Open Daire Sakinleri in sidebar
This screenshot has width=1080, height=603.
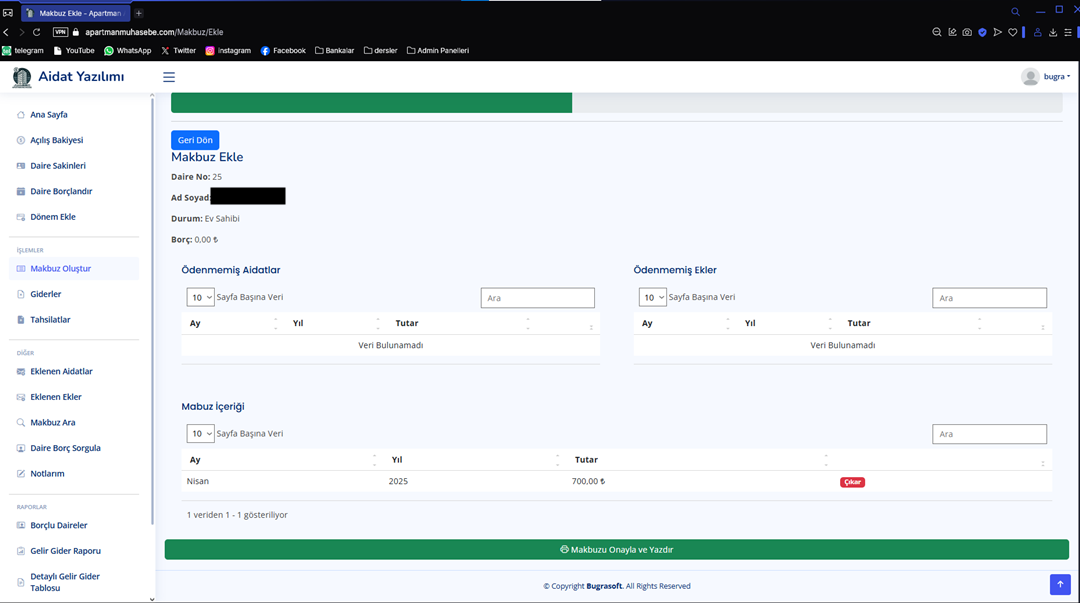(57, 166)
